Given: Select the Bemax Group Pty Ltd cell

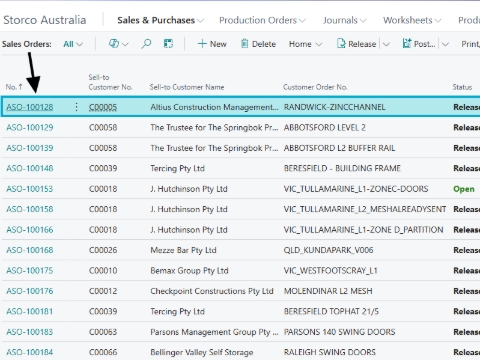Looking at the screenshot, I should pos(189,270).
